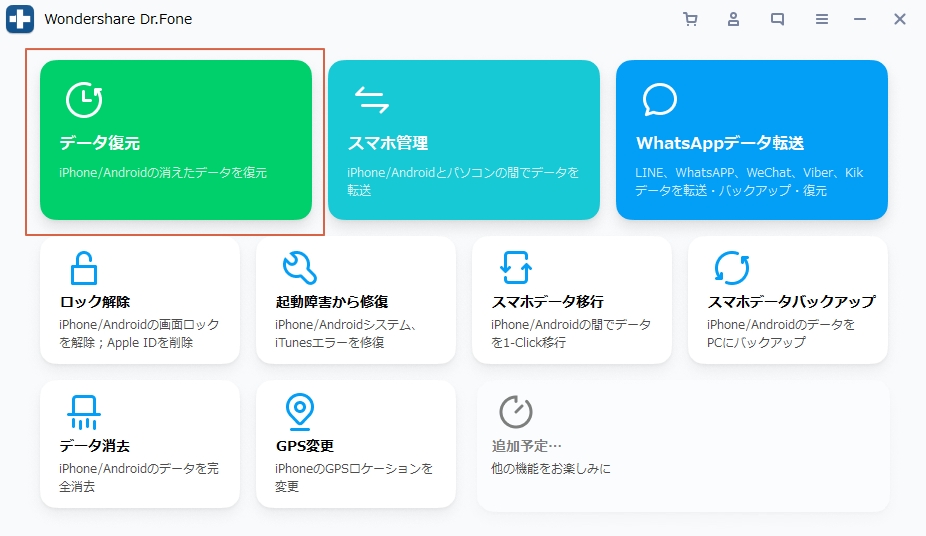Open the GPS変更 title
This screenshot has width=926, height=536.
(305, 446)
